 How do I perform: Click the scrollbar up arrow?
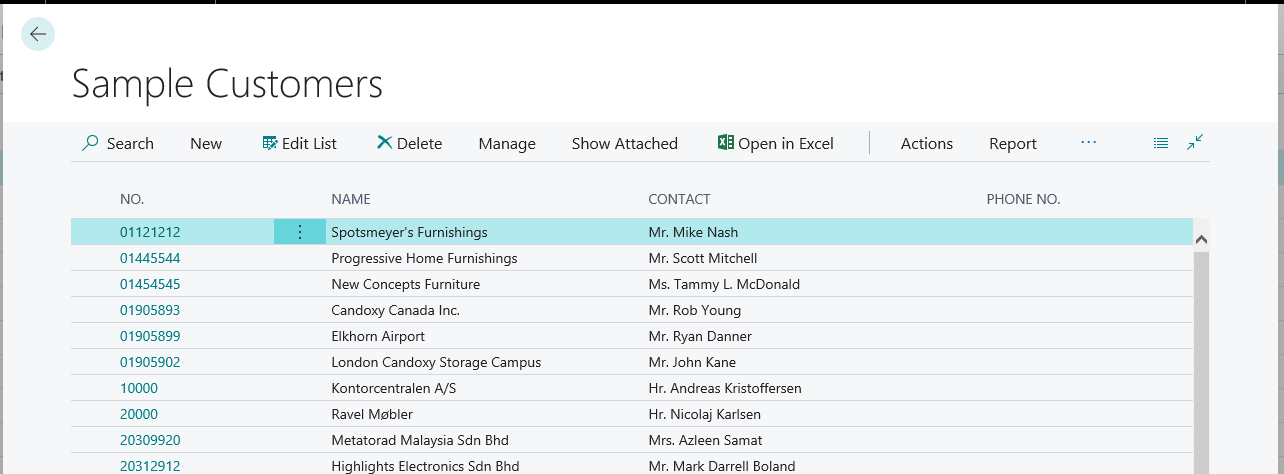pyautogui.click(x=1201, y=240)
